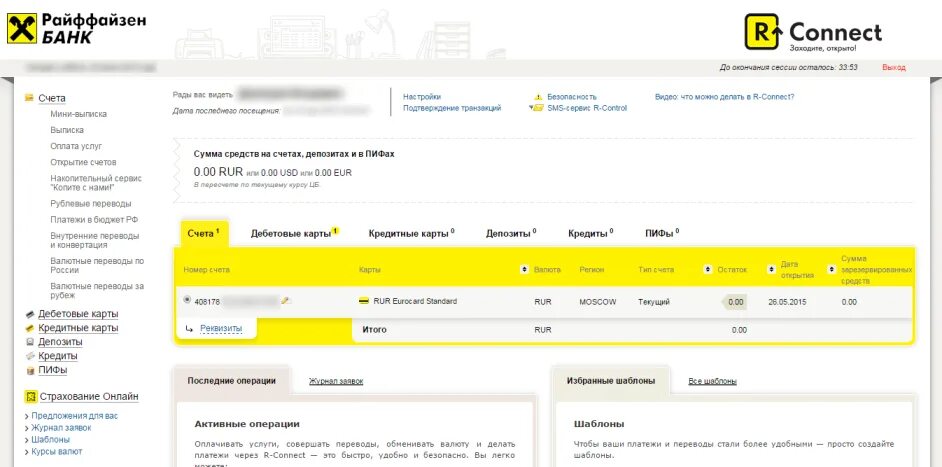Open Выписка in the sidebar
942x467 pixels.
click(67, 130)
